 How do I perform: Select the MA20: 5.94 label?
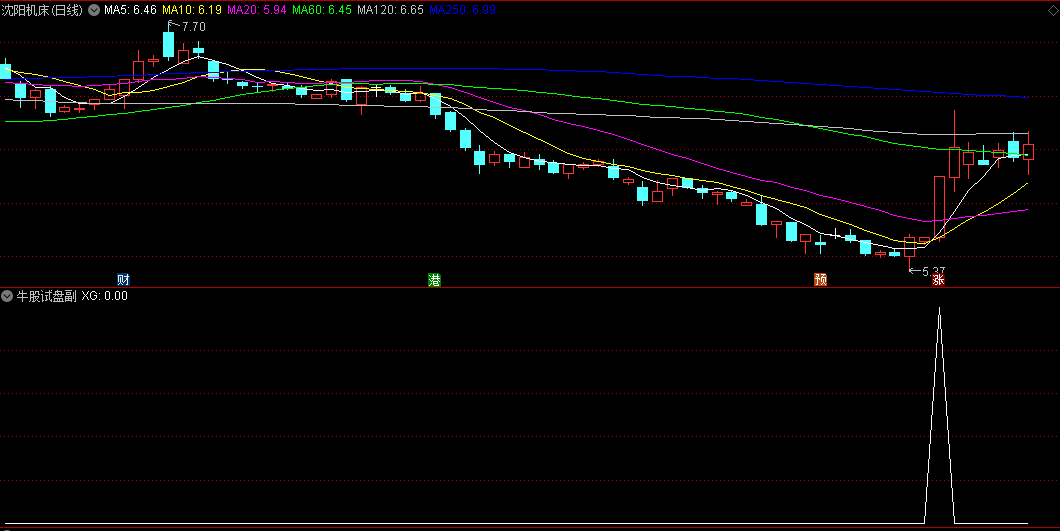click(257, 10)
